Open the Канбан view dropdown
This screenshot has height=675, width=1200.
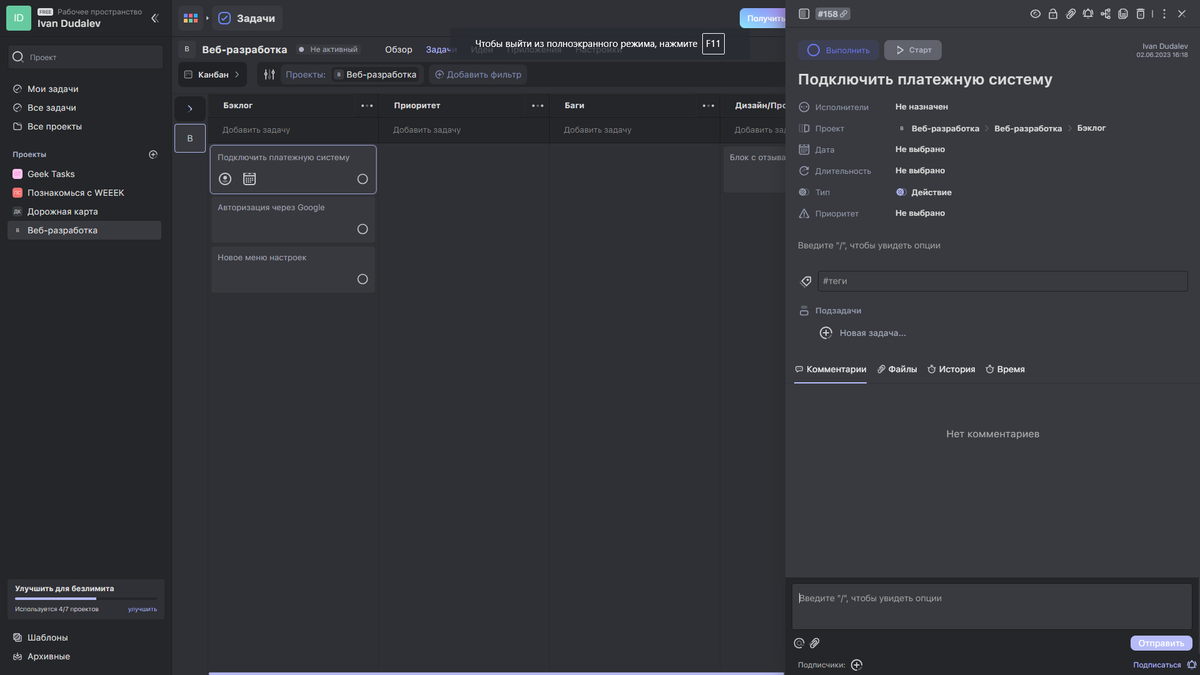(212, 74)
